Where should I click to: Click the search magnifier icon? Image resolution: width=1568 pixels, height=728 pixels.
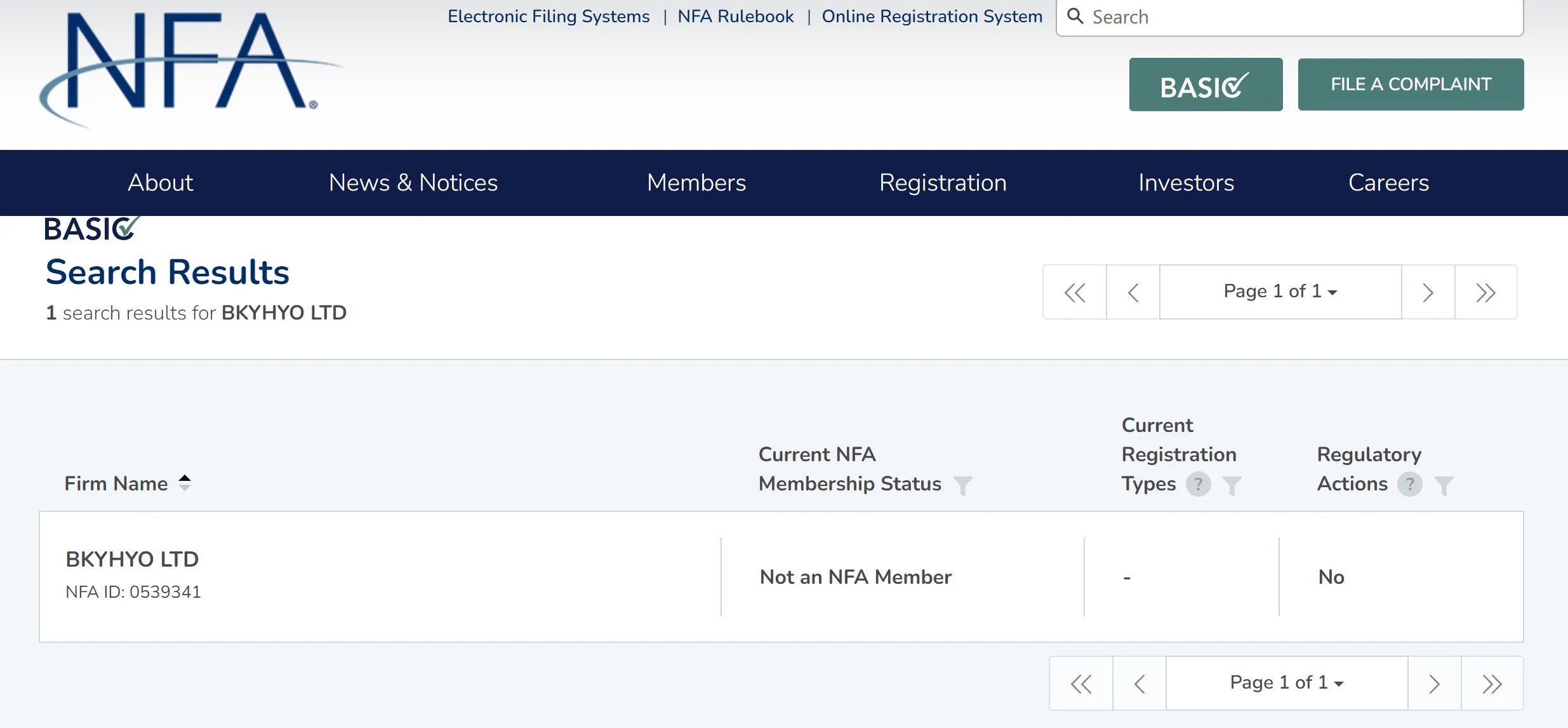tap(1075, 16)
